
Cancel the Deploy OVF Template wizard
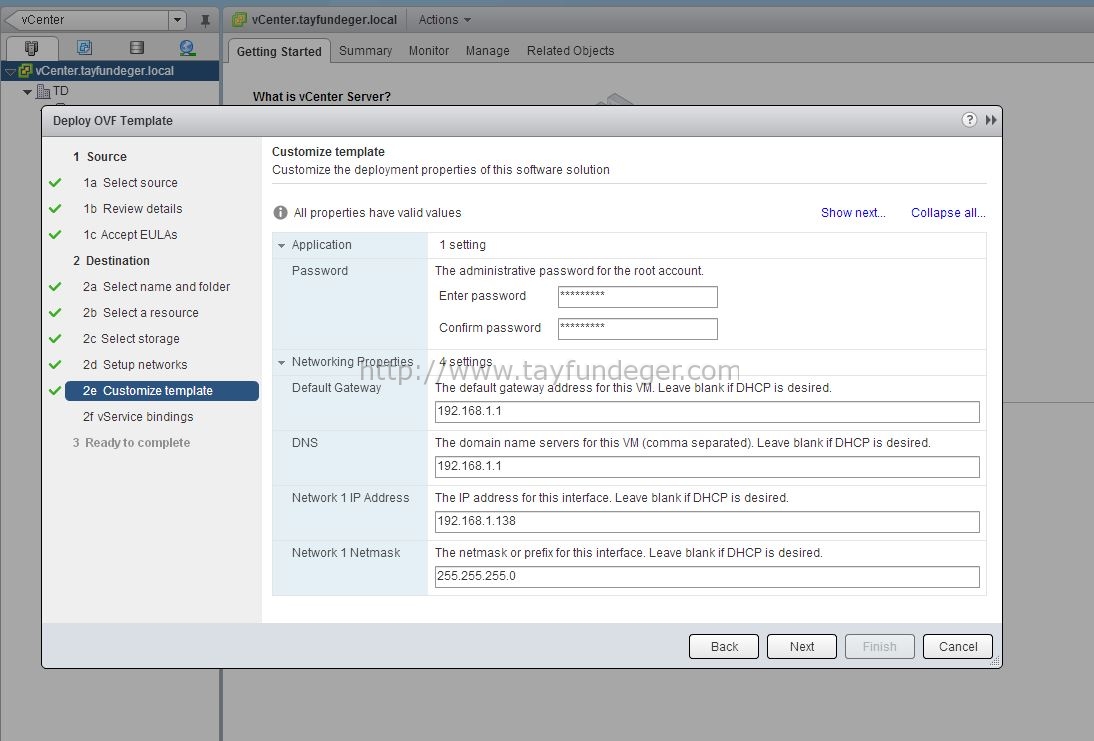tap(958, 646)
